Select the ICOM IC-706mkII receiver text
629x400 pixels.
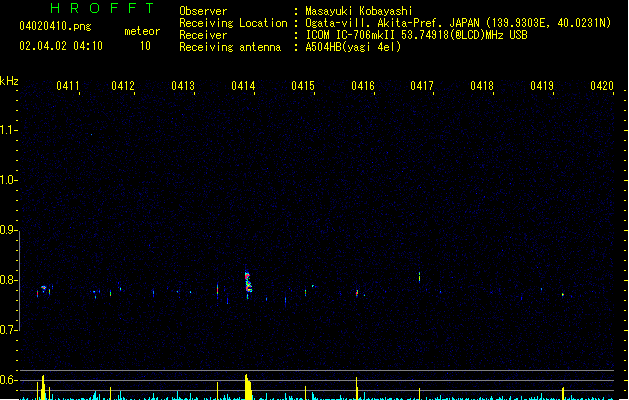[x=416, y=35]
